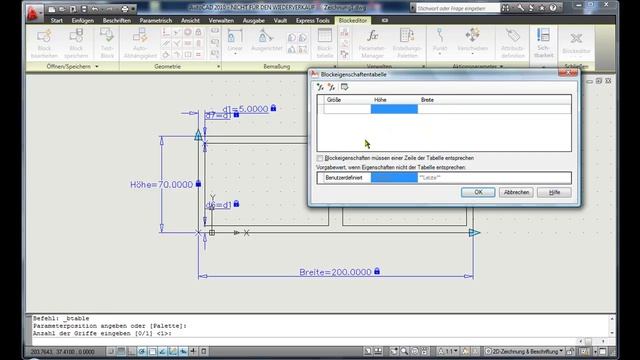Click the audit table icon in dialog toolbar
Viewport: 640px width, 360px height.
pyautogui.click(x=344, y=87)
